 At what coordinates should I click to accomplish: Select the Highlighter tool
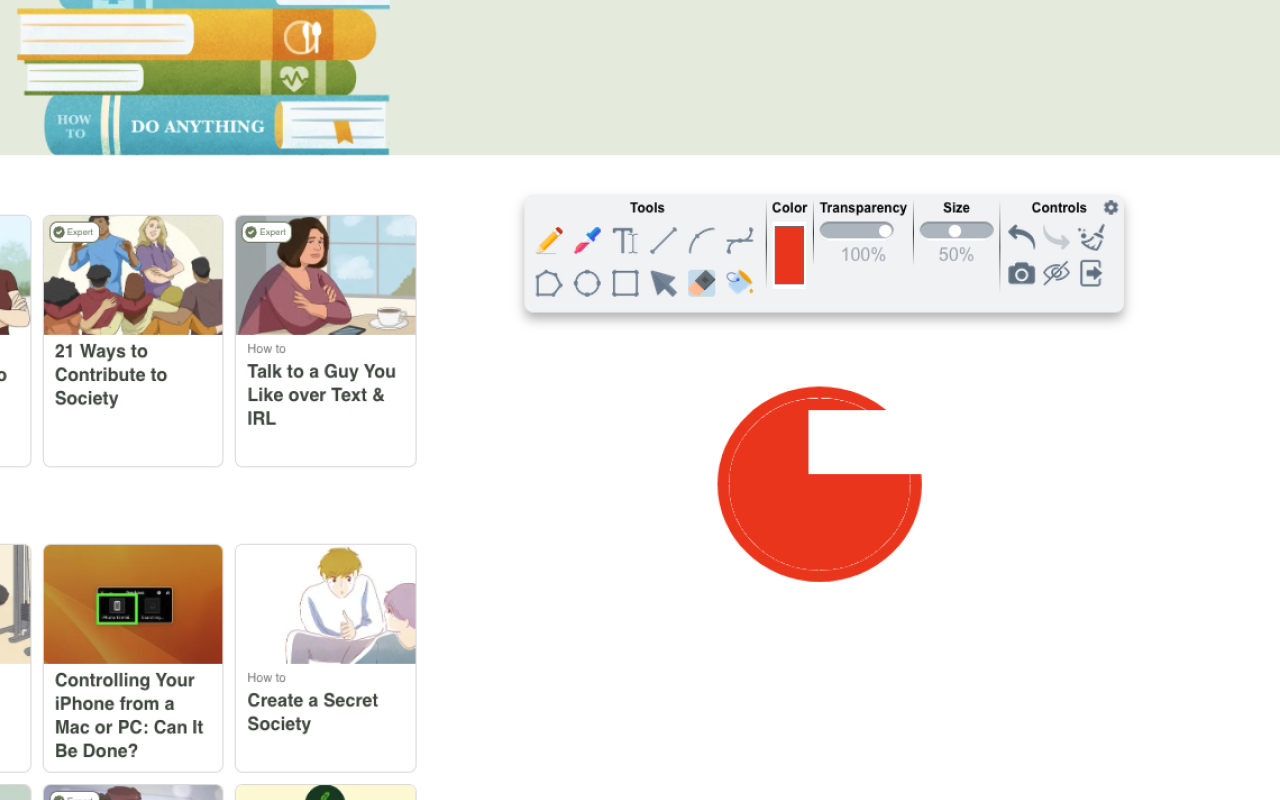coord(587,241)
